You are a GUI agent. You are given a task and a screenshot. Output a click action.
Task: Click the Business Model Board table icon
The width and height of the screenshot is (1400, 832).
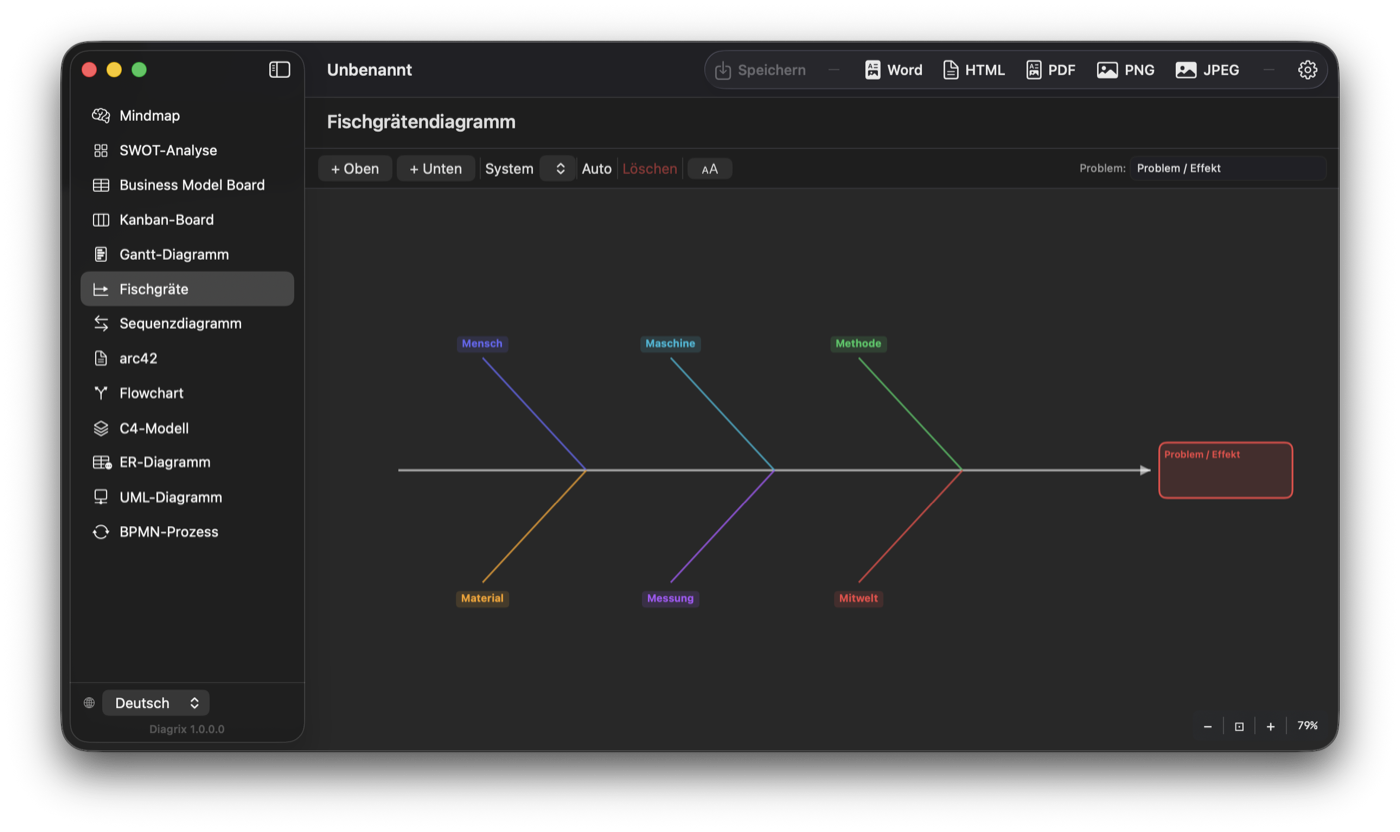[101, 185]
